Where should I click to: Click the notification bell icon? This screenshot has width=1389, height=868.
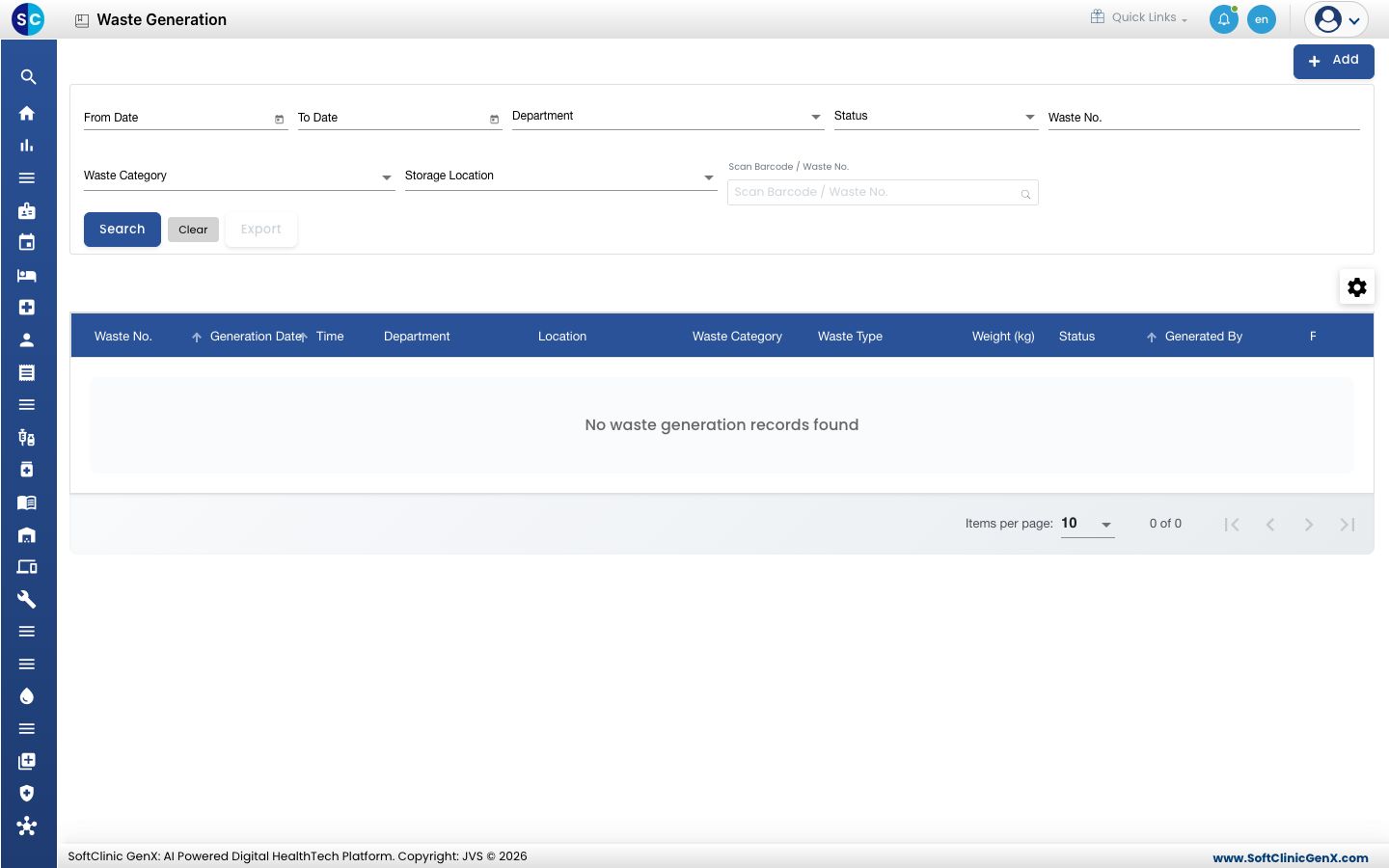tap(1224, 19)
